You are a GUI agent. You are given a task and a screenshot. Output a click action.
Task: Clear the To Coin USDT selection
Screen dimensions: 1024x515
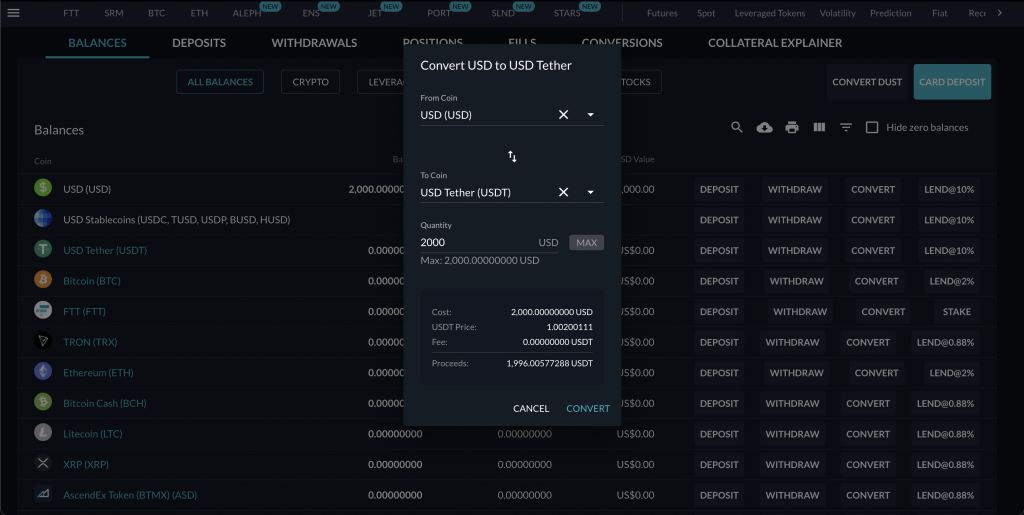(563, 192)
